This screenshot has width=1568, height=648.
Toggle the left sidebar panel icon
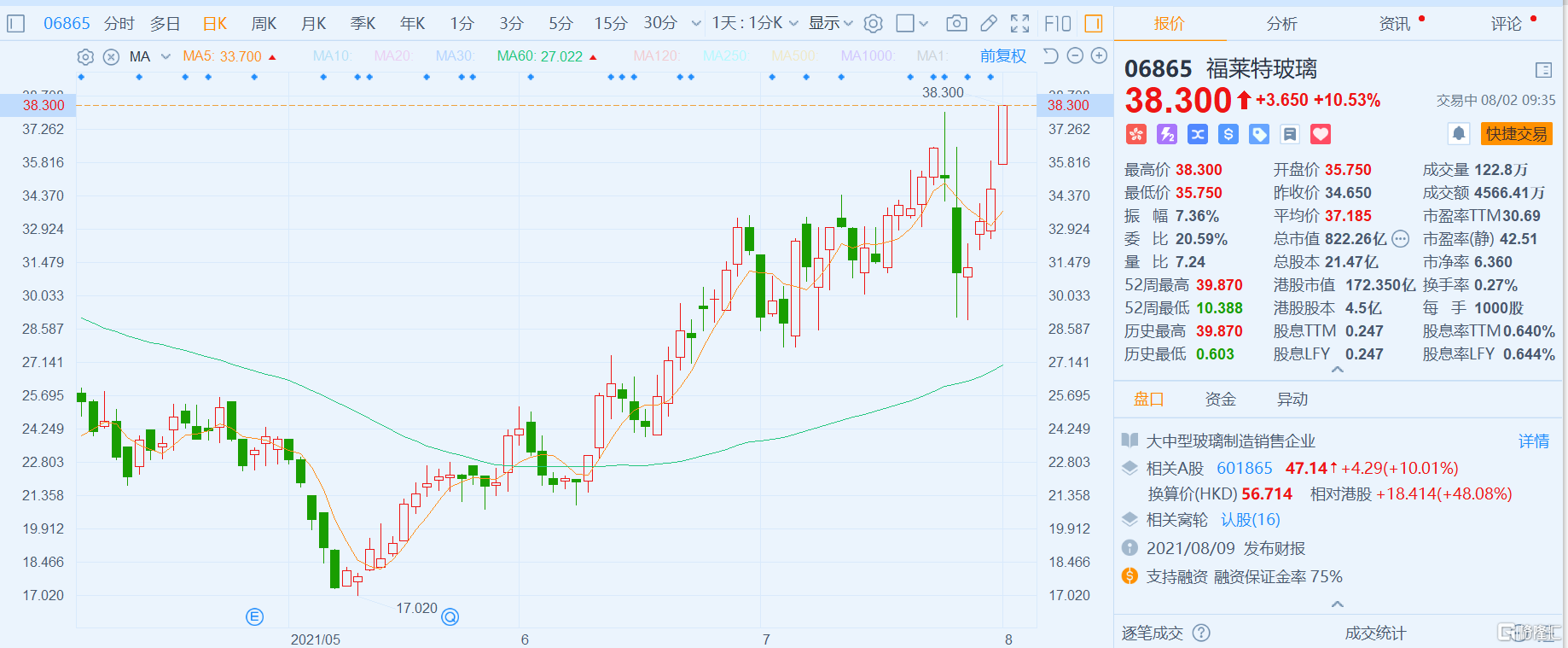point(15,23)
